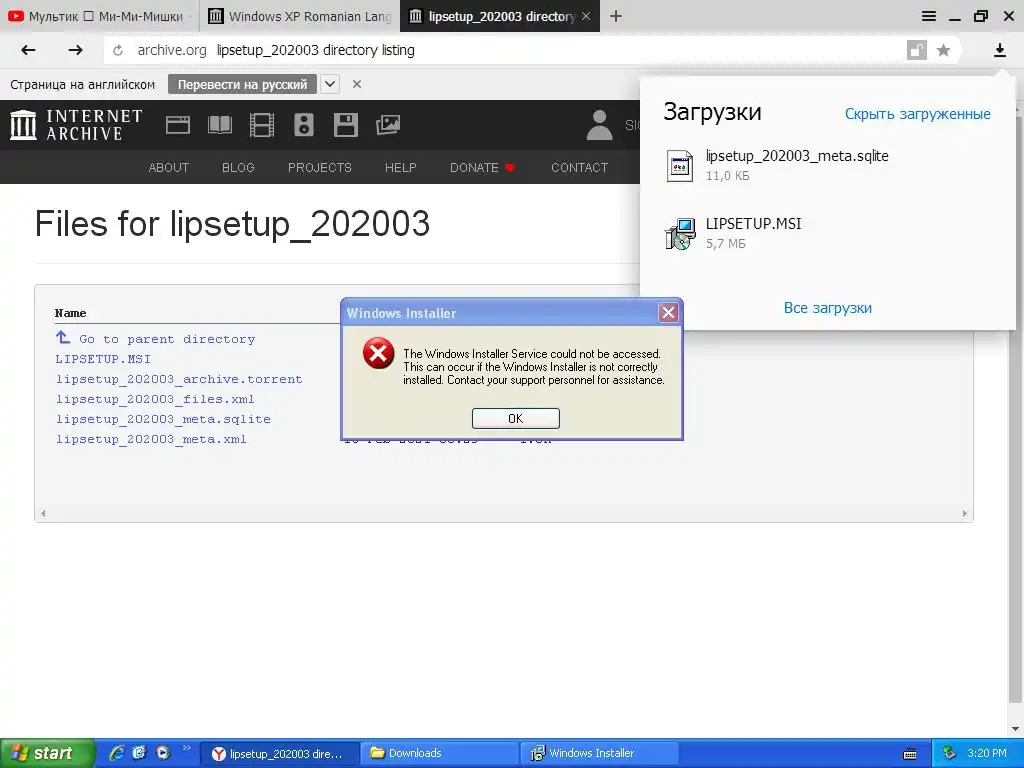This screenshot has height=768, width=1024.
Task: Click the listing scroll right arrow
Action: coord(965,513)
